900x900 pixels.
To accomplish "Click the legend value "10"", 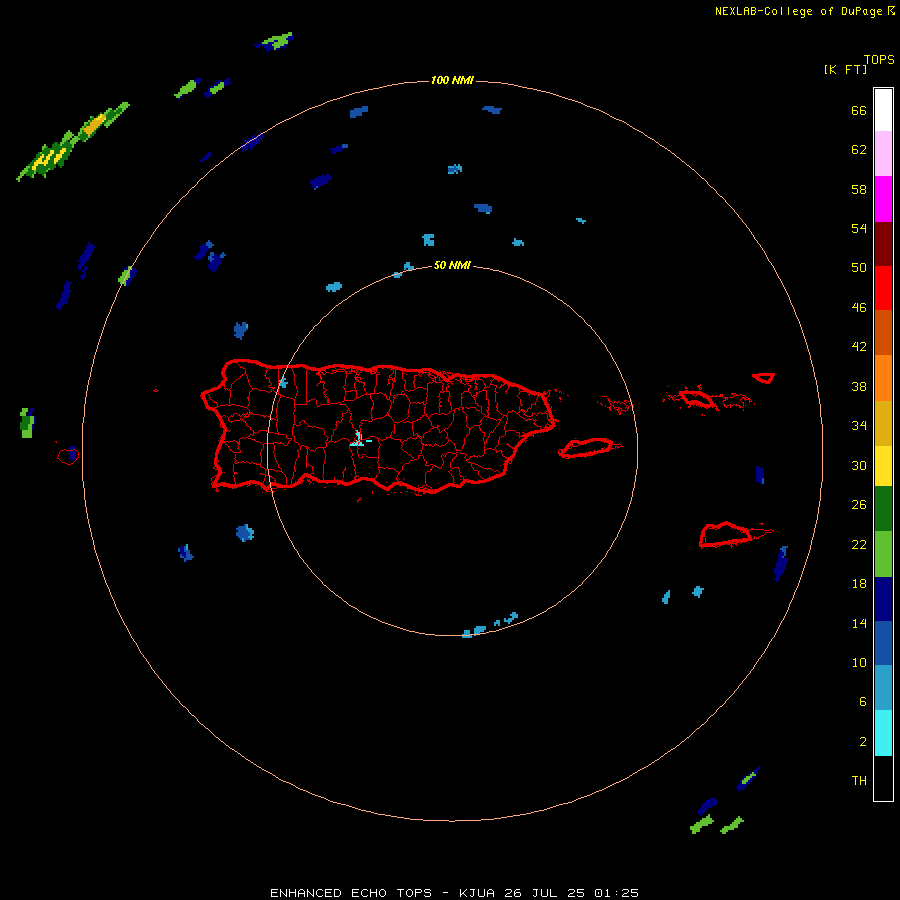I will tap(859, 663).
